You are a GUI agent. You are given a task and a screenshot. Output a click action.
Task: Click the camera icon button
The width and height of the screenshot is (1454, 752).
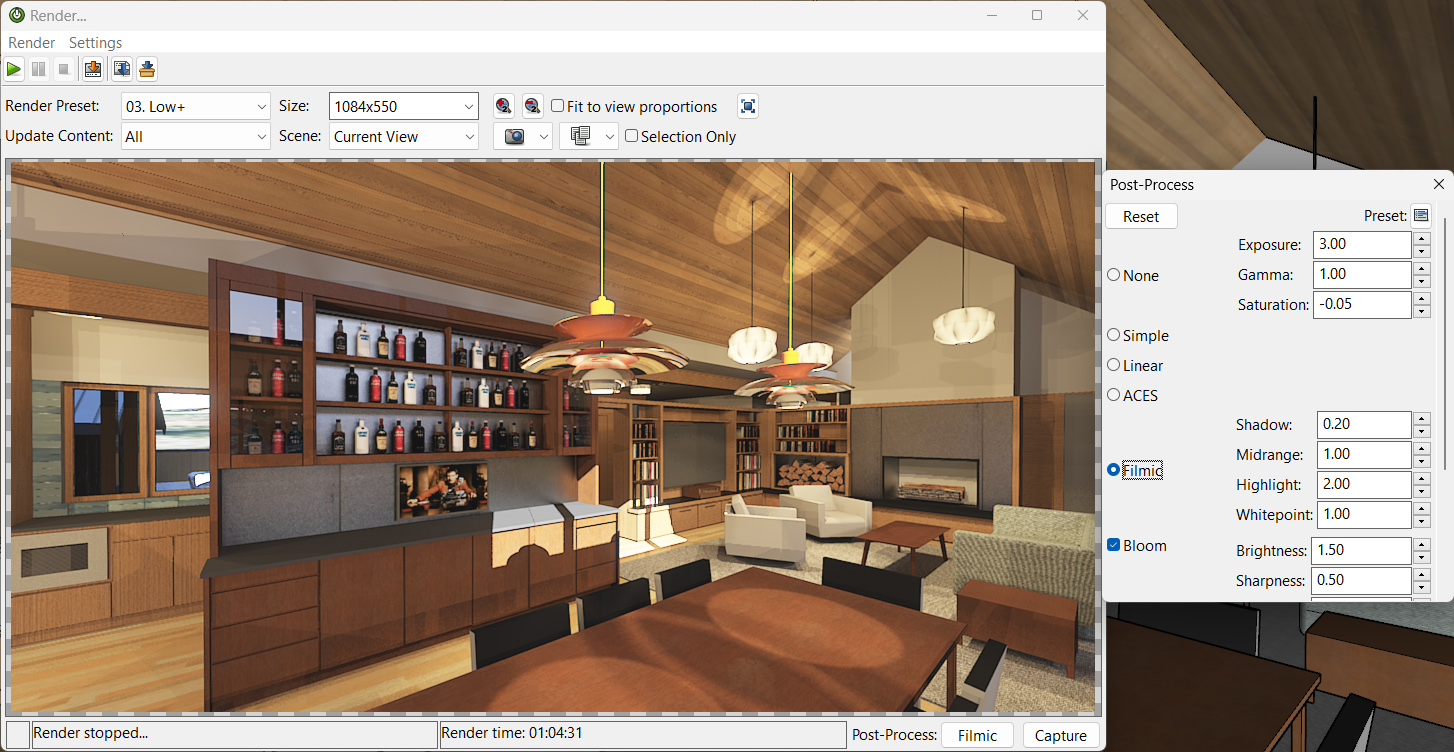[514, 137]
